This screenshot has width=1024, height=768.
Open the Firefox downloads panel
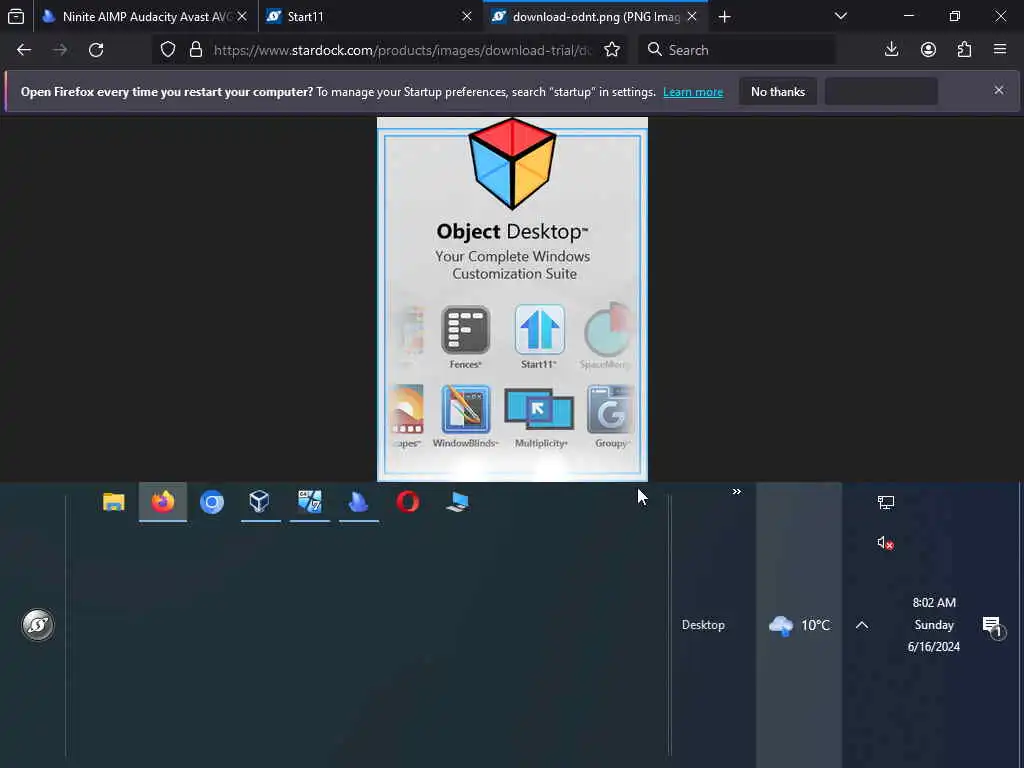tap(891, 50)
